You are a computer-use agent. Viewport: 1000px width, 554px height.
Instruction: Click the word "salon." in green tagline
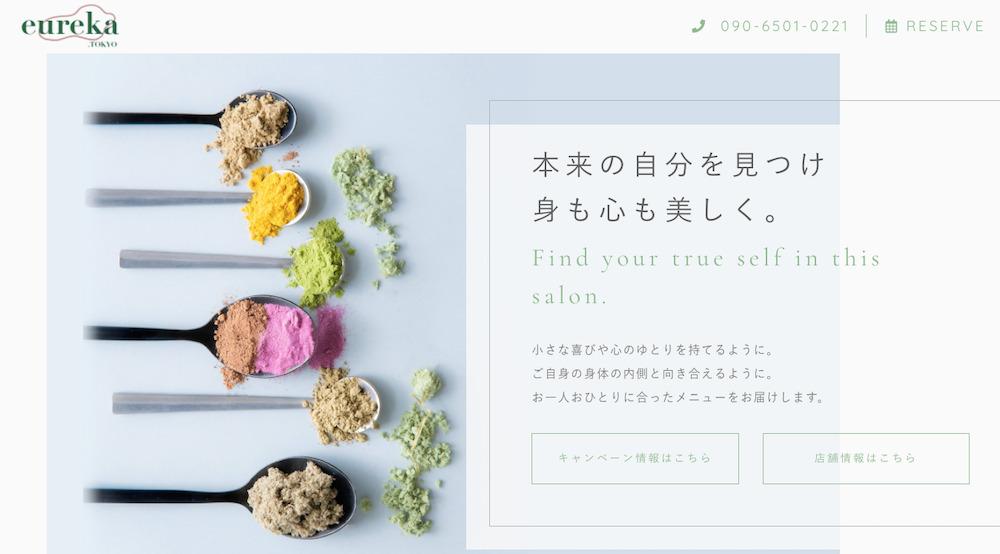[570, 296]
